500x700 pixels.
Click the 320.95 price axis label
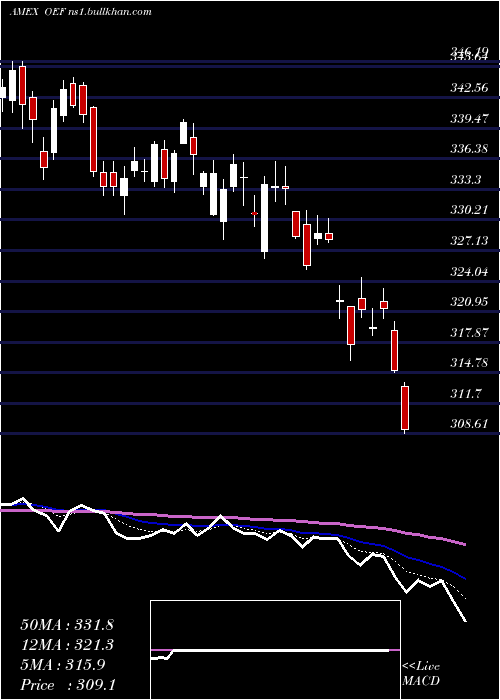pos(469,302)
